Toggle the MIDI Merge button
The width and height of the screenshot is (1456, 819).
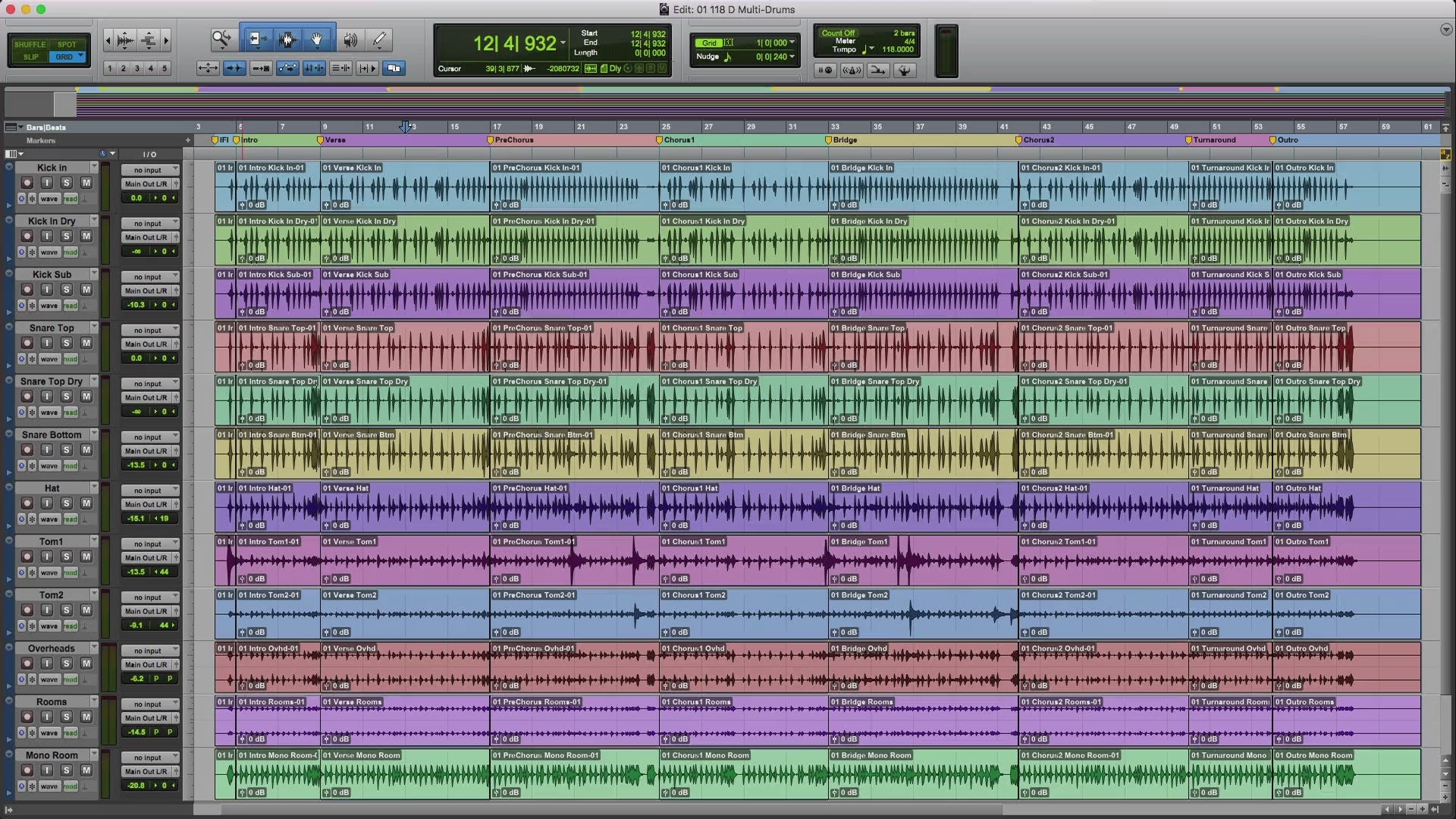pos(877,71)
